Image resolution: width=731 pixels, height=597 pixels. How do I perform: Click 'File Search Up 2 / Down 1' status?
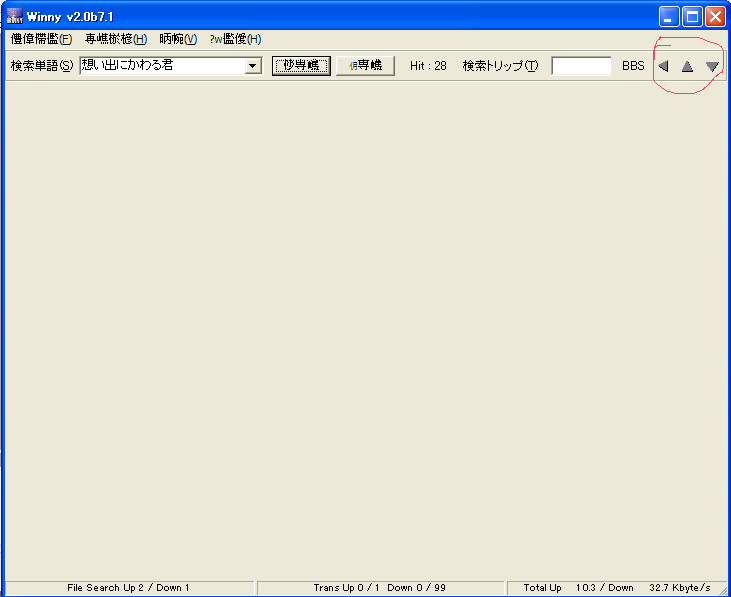(x=128, y=588)
